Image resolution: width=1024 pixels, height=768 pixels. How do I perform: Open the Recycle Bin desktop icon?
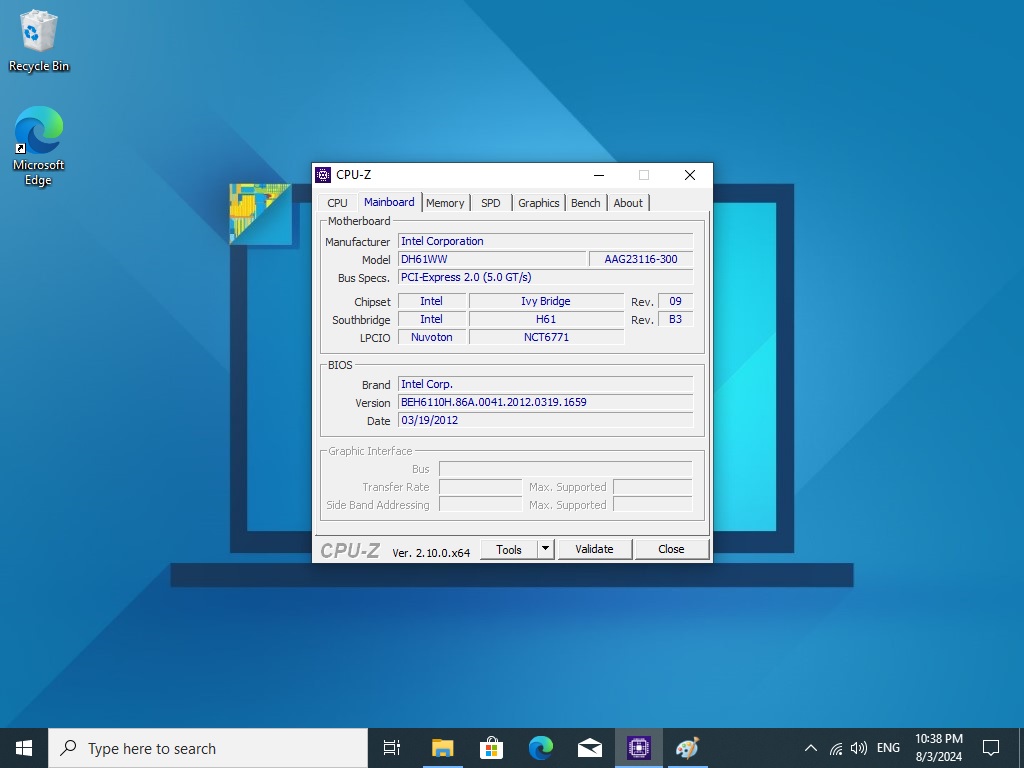click(39, 41)
